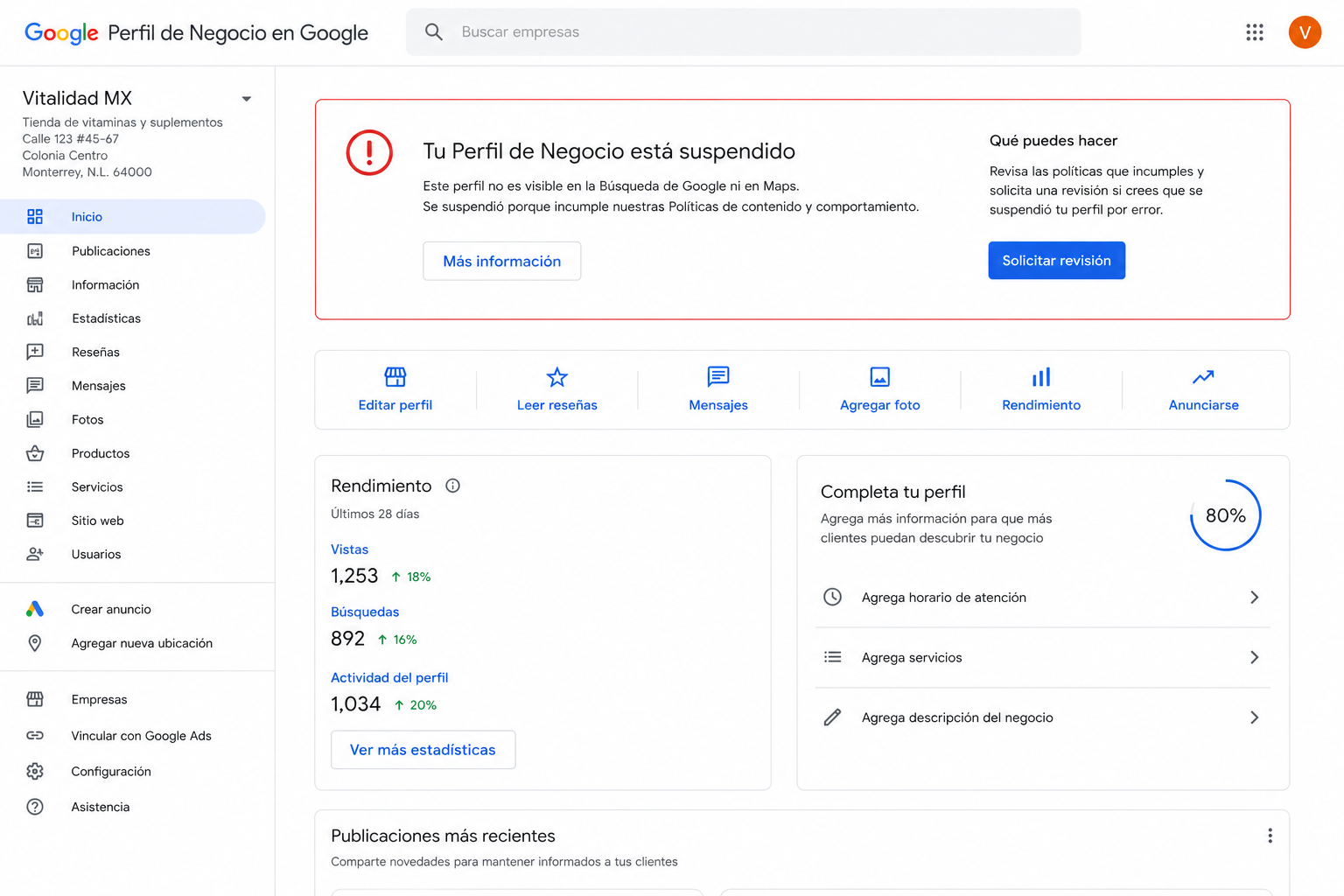This screenshot has width=1344, height=896.
Task: Click the Vitalidad MX business name
Action: coord(77,98)
